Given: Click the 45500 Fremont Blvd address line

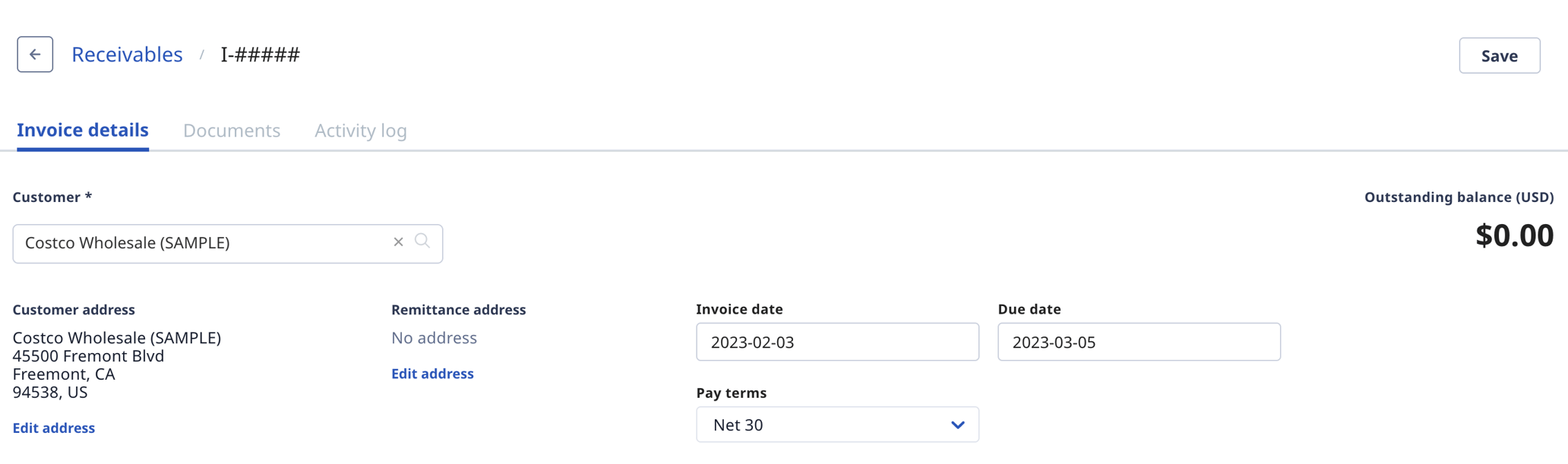Looking at the screenshot, I should click(x=88, y=356).
